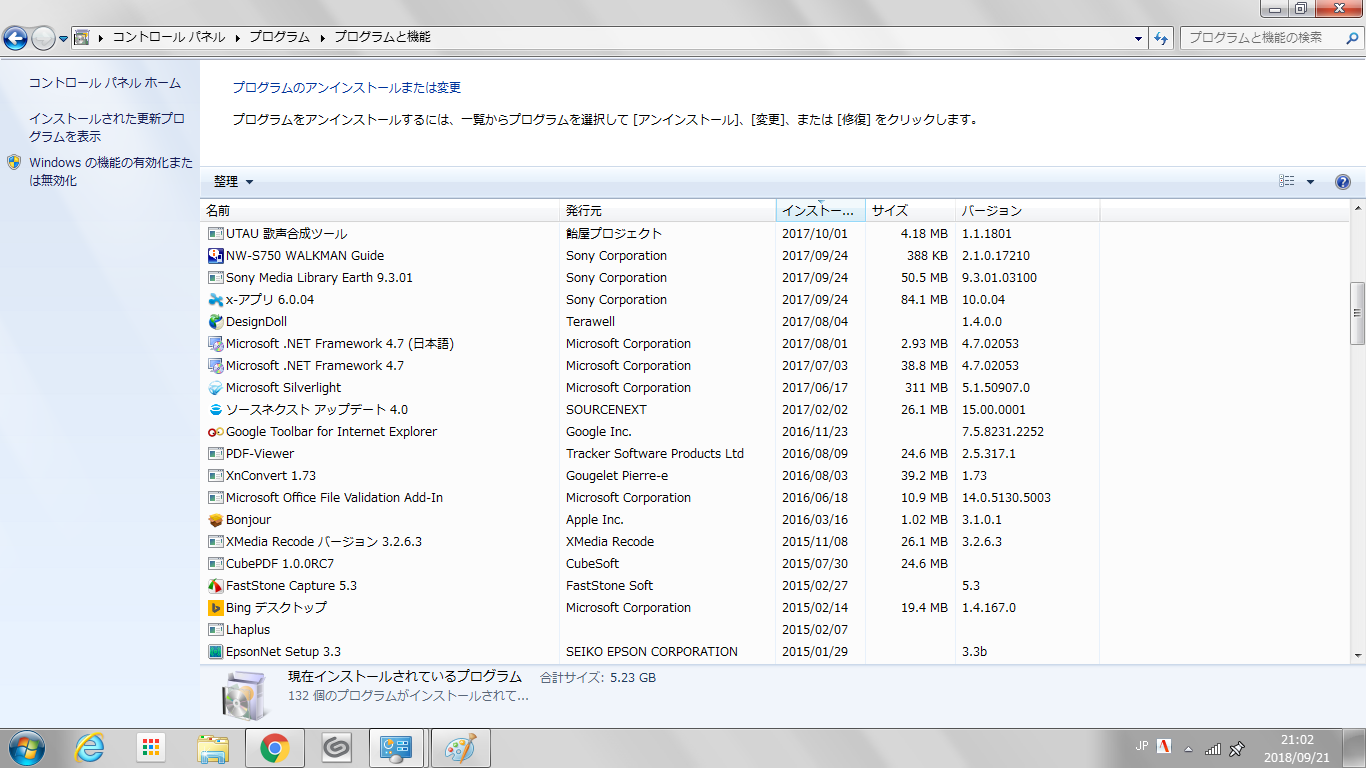Open Google Chrome from the taskbar
This screenshot has height=768, width=1366.
(274, 747)
